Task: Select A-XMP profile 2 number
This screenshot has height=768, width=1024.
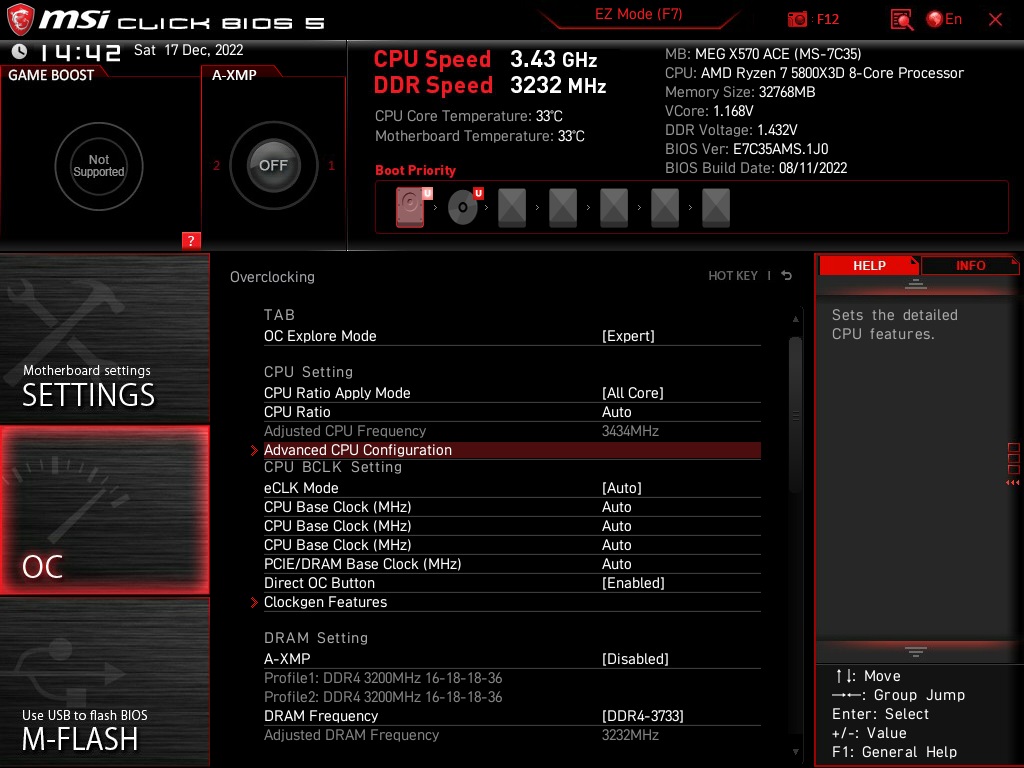Action: [x=216, y=166]
